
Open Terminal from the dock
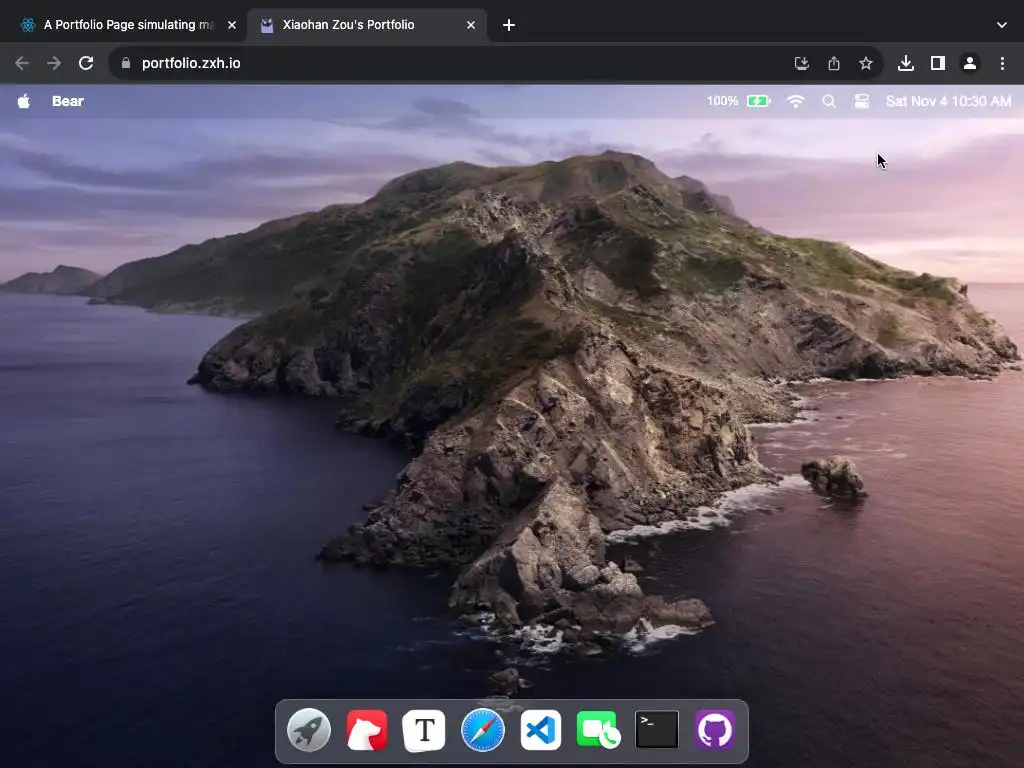tap(656, 730)
